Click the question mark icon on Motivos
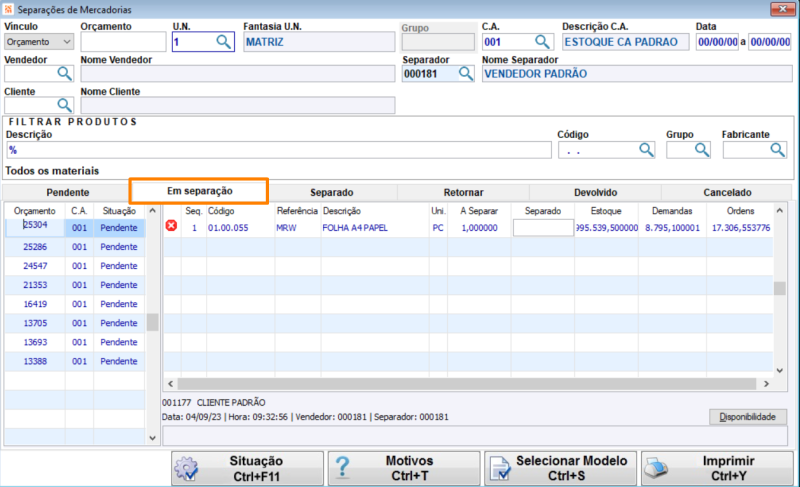This screenshot has width=800, height=487. coord(343,468)
